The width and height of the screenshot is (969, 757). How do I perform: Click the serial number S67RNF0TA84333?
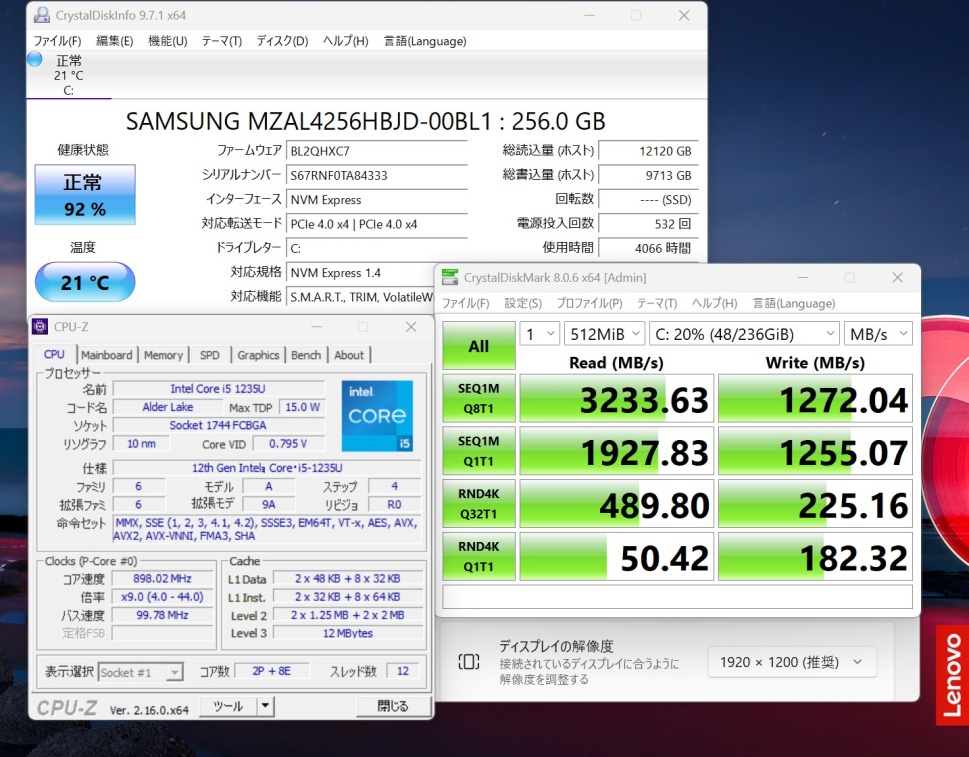click(x=376, y=175)
